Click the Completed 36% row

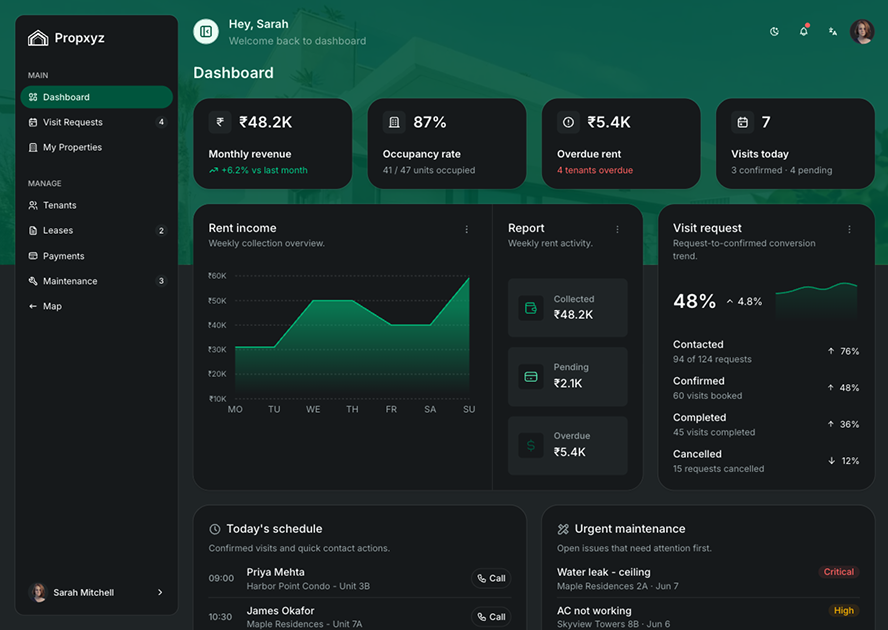click(x=766, y=424)
